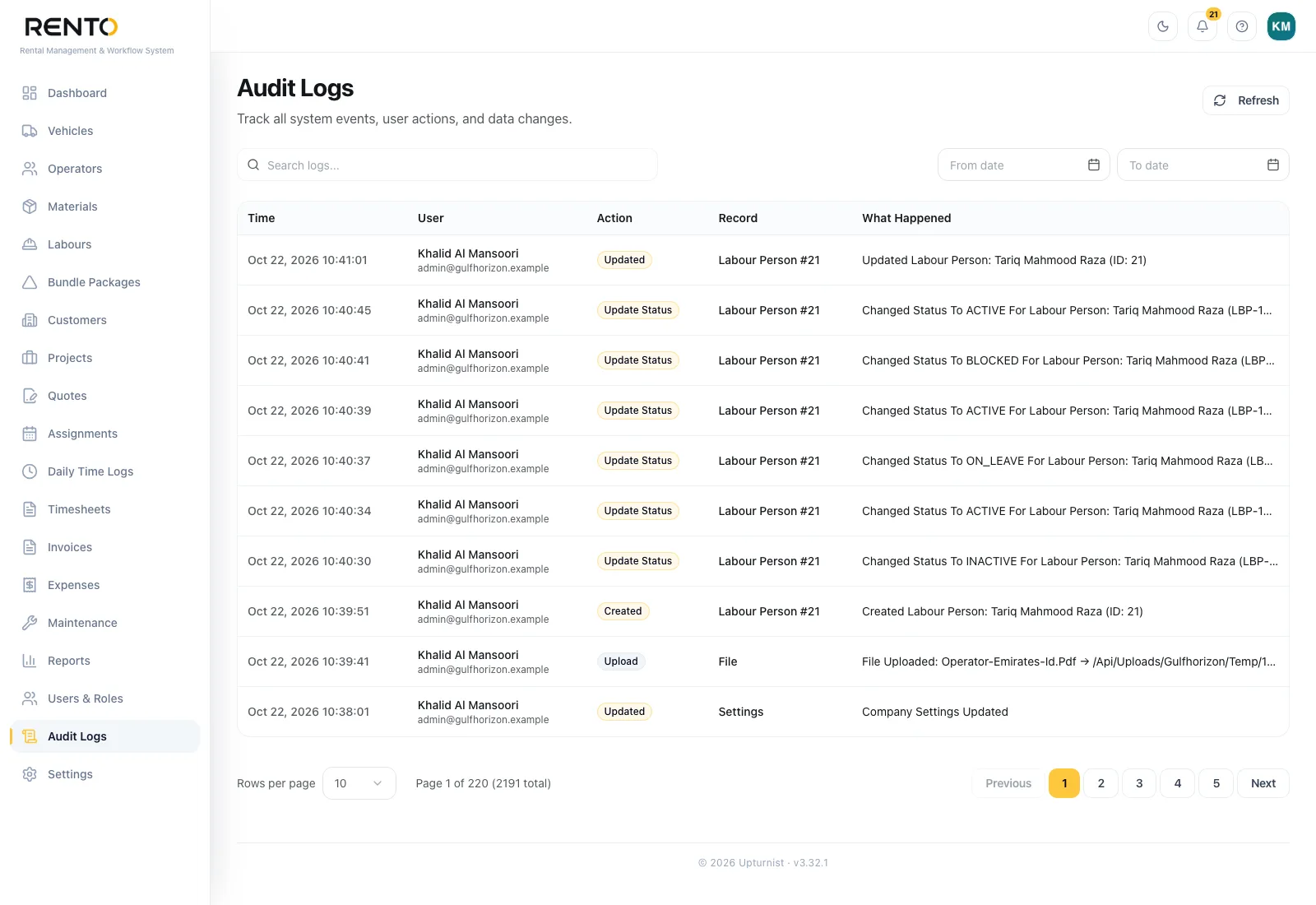This screenshot has height=905, width=1316.
Task: Go to the Next page
Action: coord(1263,783)
